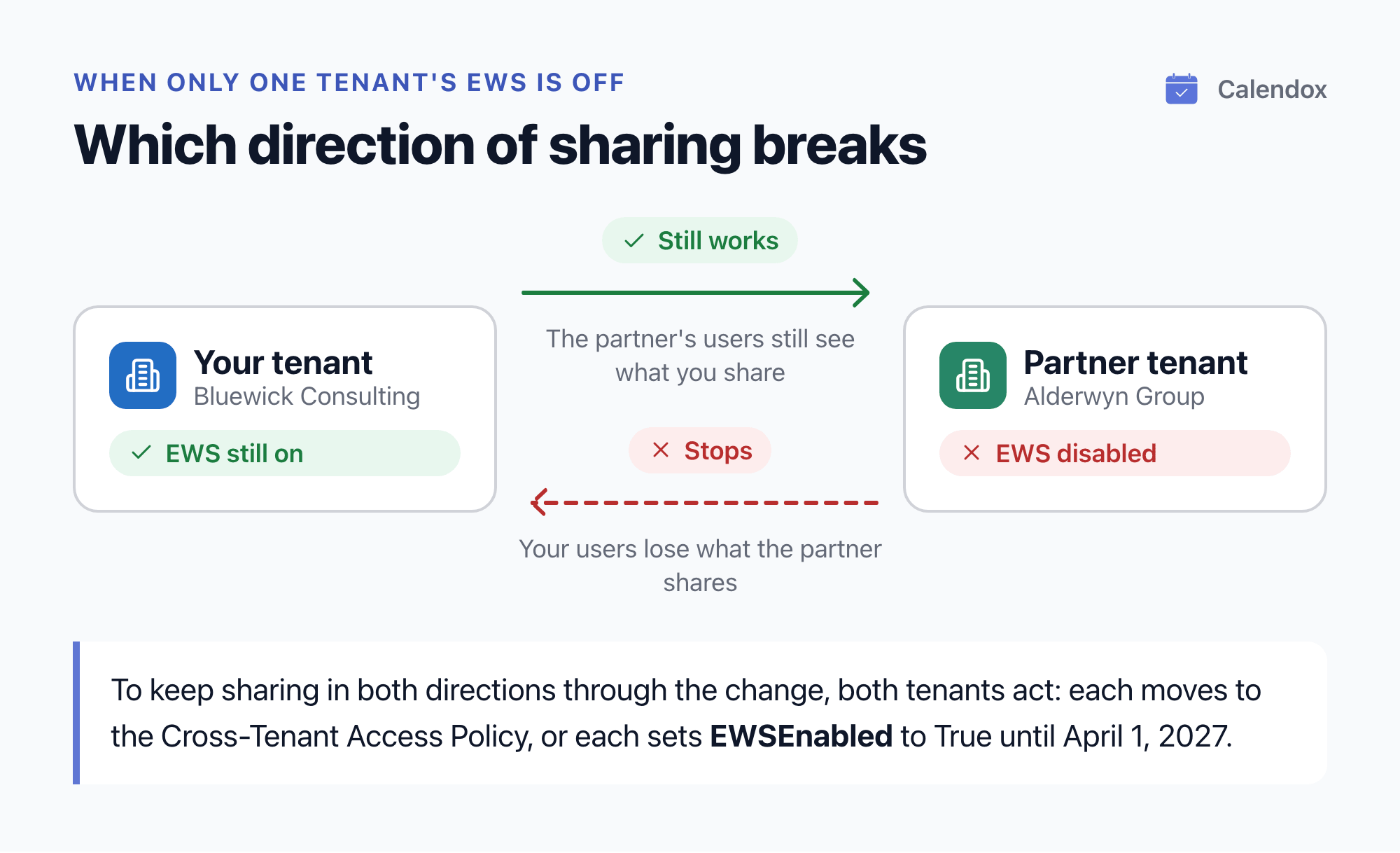Viewport: 1400px width, 853px height.
Task: Click the Bluewick Consulting subtitle
Action: pos(307,396)
